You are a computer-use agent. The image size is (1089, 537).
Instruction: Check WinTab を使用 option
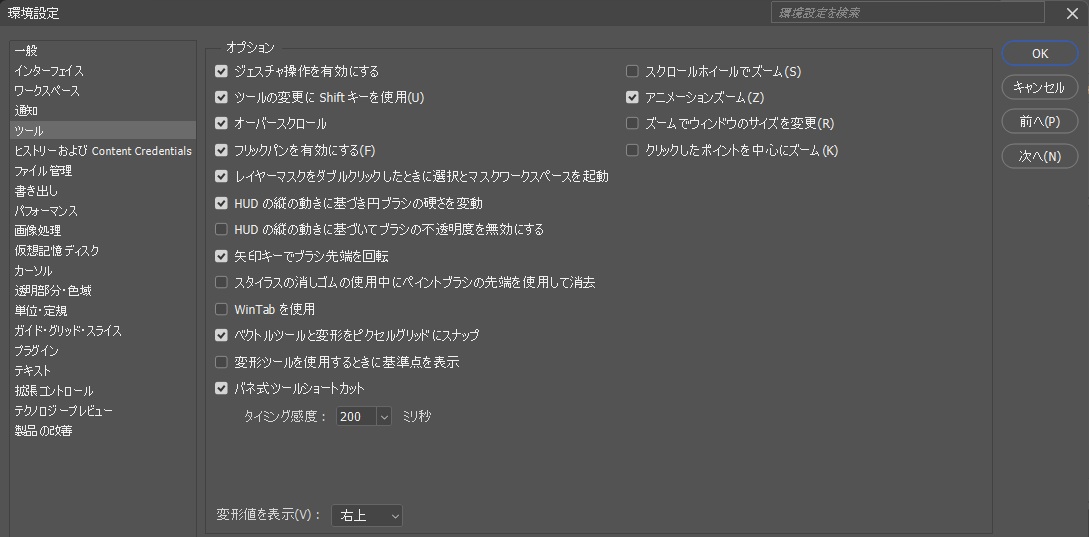(x=222, y=308)
